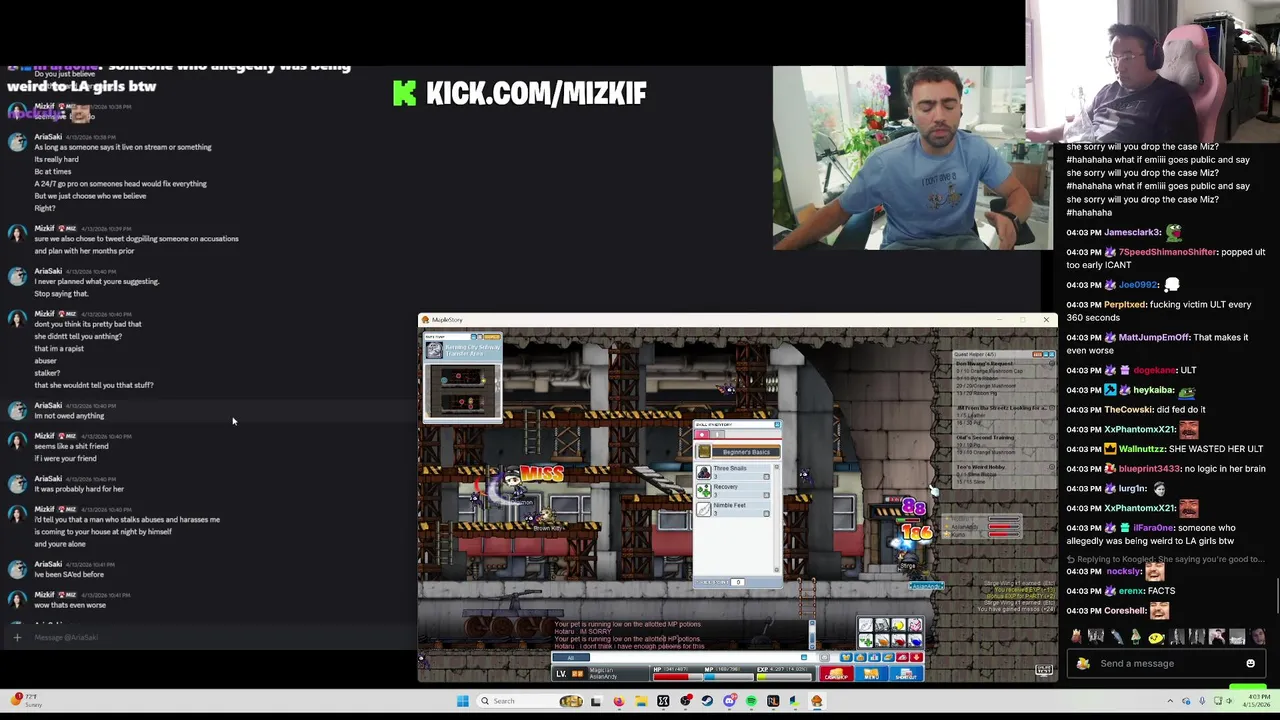The image size is (1280, 720).
Task: Select the Recovery skill icon
Action: [x=704, y=491]
